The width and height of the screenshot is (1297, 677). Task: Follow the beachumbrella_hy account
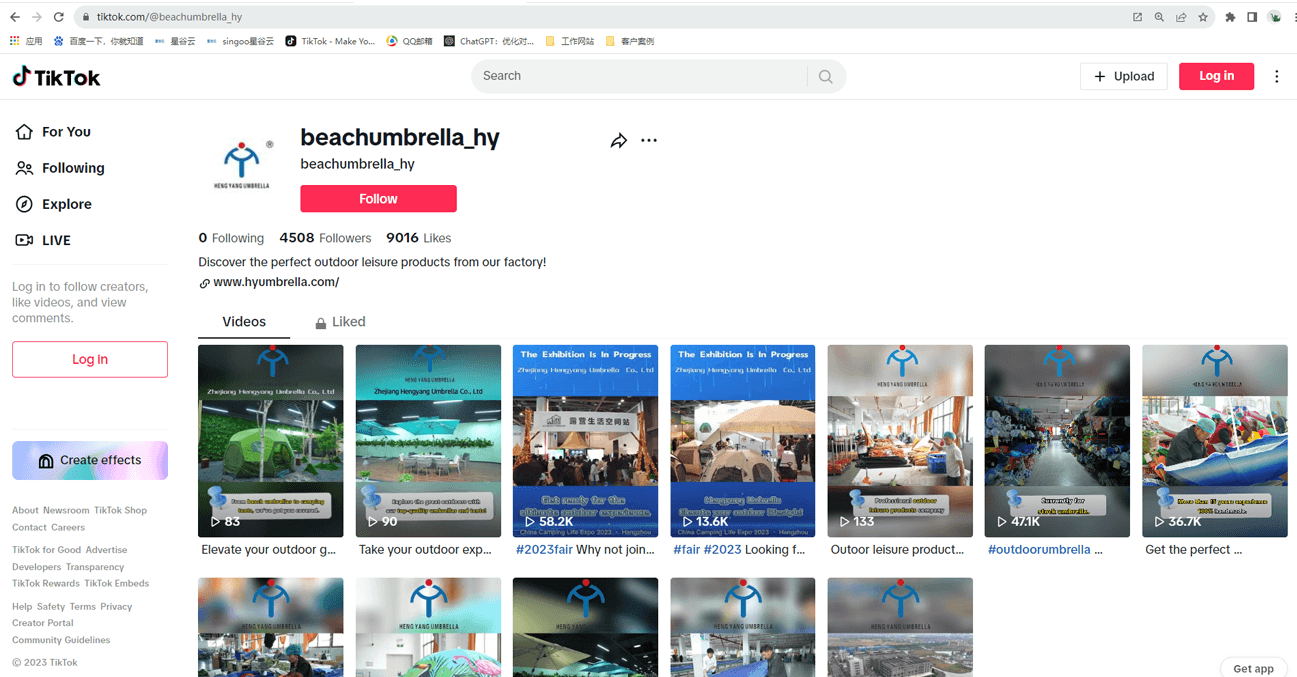pos(378,199)
